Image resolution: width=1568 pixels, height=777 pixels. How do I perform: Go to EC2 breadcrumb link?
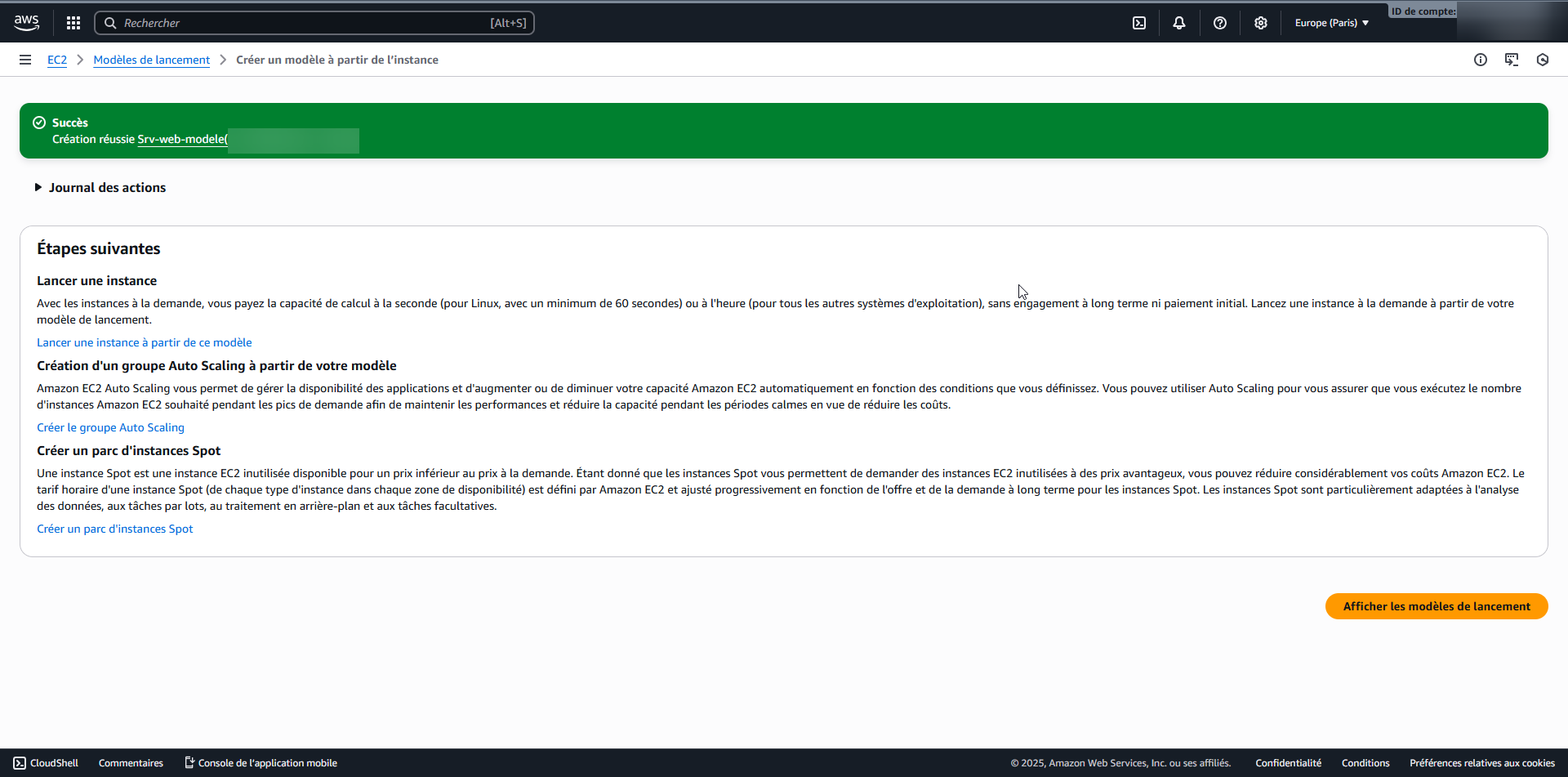click(57, 60)
